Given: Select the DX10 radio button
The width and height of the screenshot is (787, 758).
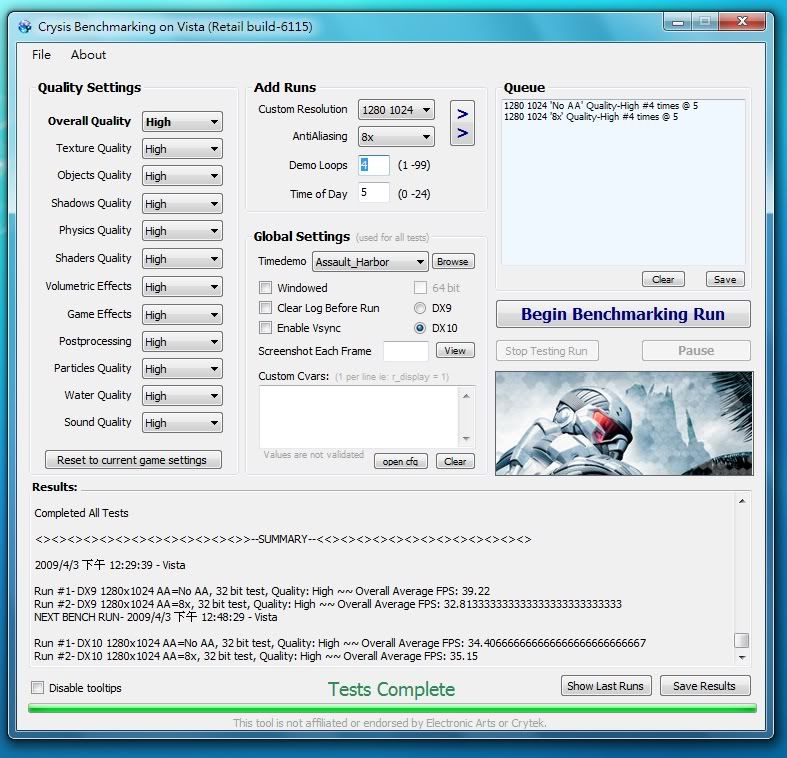Looking at the screenshot, I should coord(420,328).
